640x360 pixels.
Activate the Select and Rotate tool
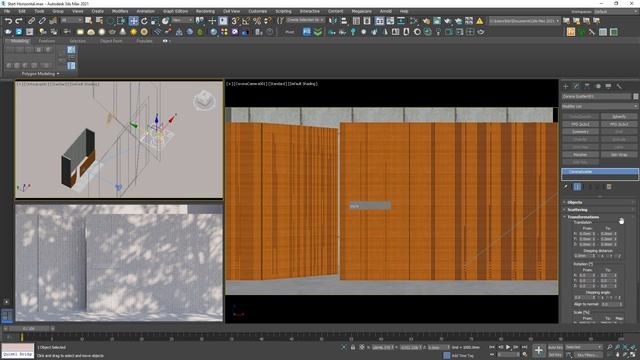pos(144,21)
